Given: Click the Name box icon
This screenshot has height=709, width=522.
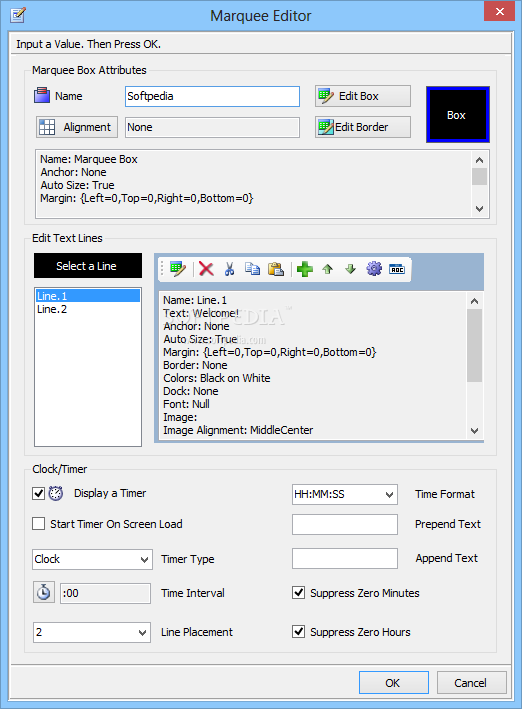Looking at the screenshot, I should pyautogui.click(x=42, y=95).
